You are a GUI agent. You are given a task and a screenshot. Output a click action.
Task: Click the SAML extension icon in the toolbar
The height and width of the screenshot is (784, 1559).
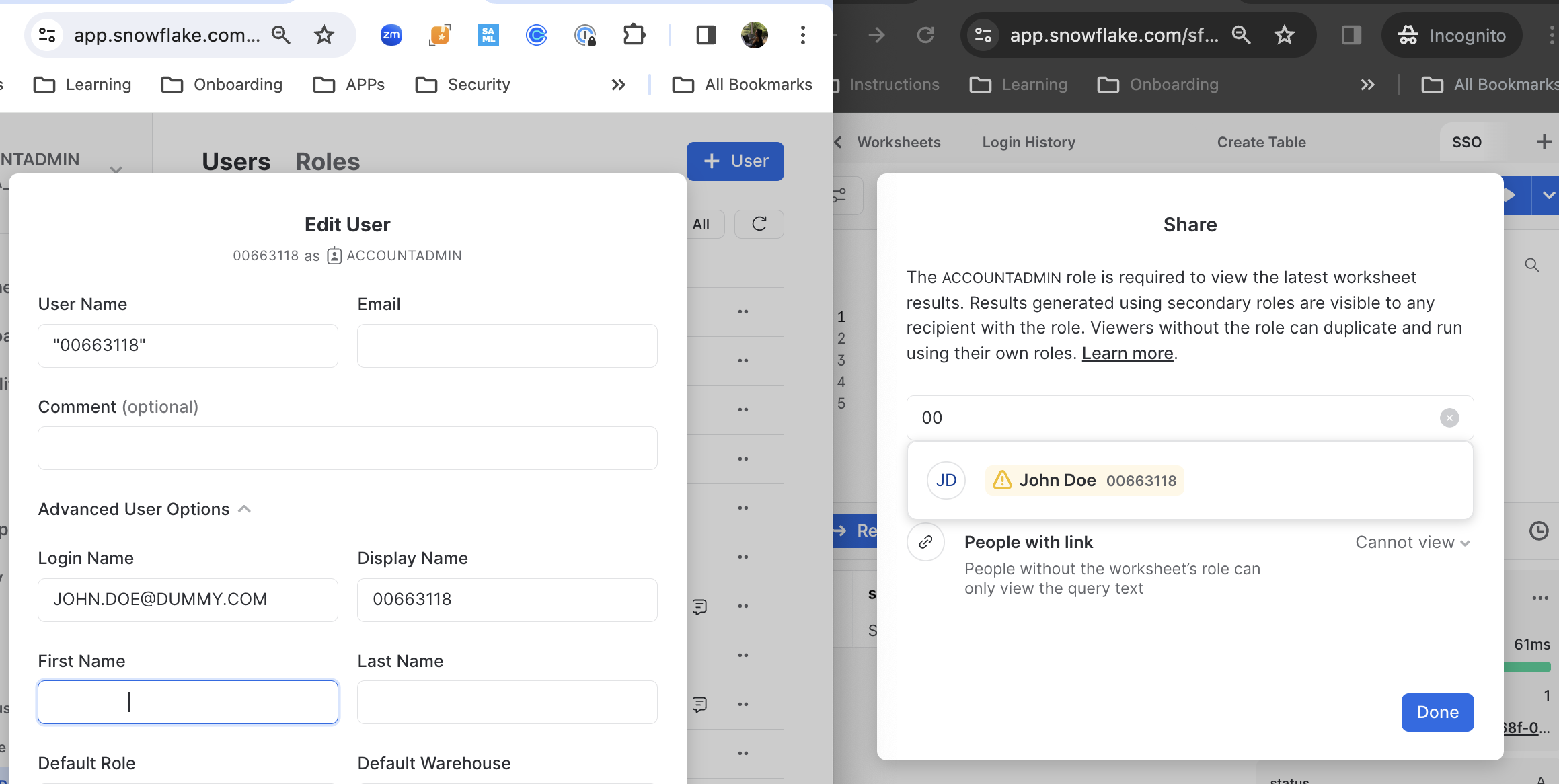488,35
